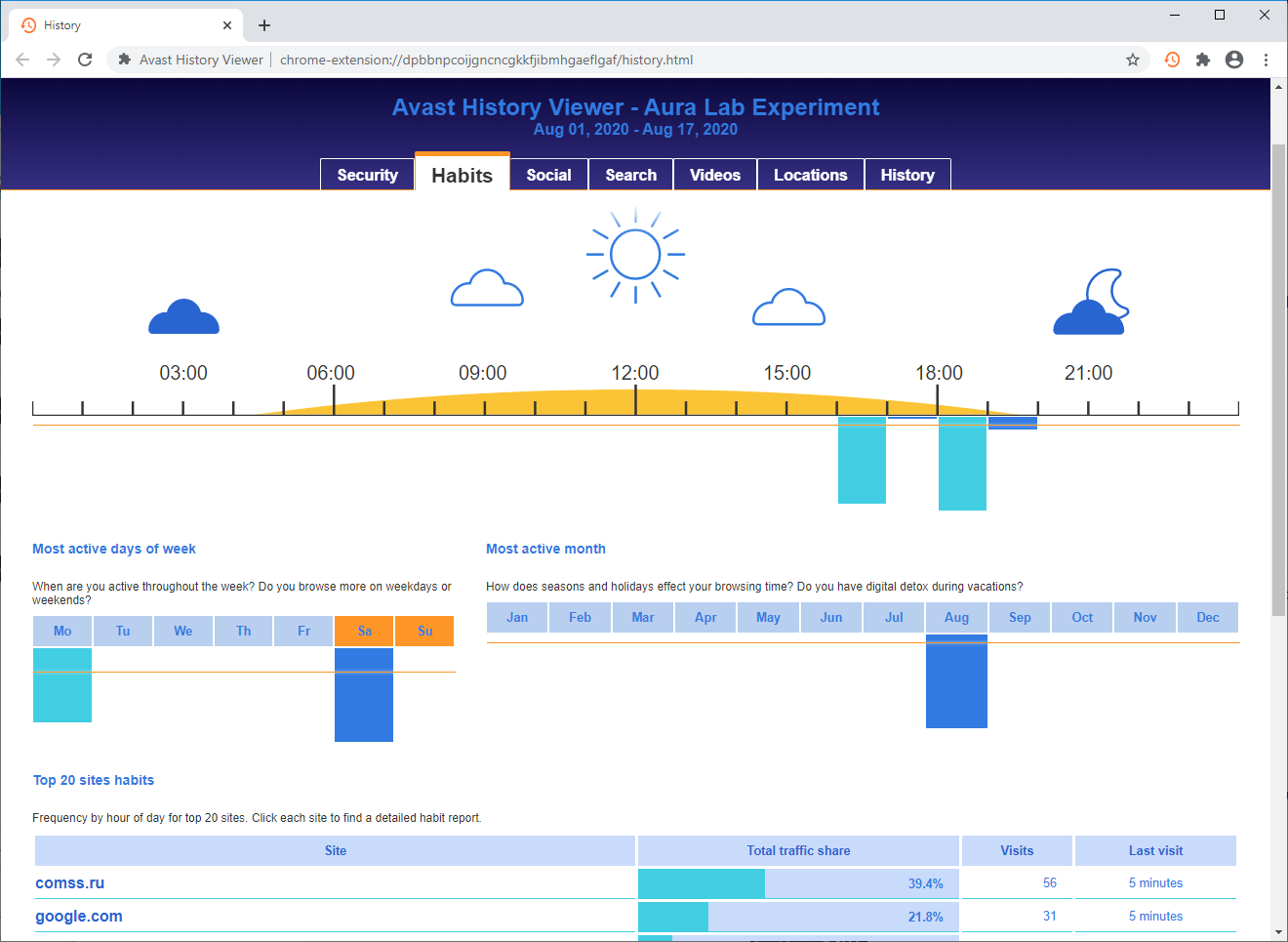Click the Nov month header
Viewport: 1288px width, 942px height.
(1146, 617)
